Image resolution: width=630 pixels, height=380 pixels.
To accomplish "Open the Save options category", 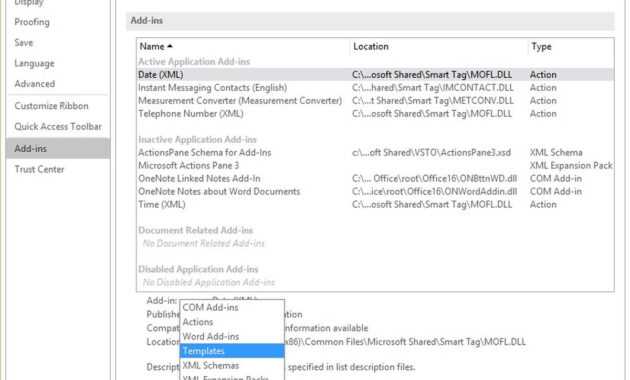I will point(24,43).
